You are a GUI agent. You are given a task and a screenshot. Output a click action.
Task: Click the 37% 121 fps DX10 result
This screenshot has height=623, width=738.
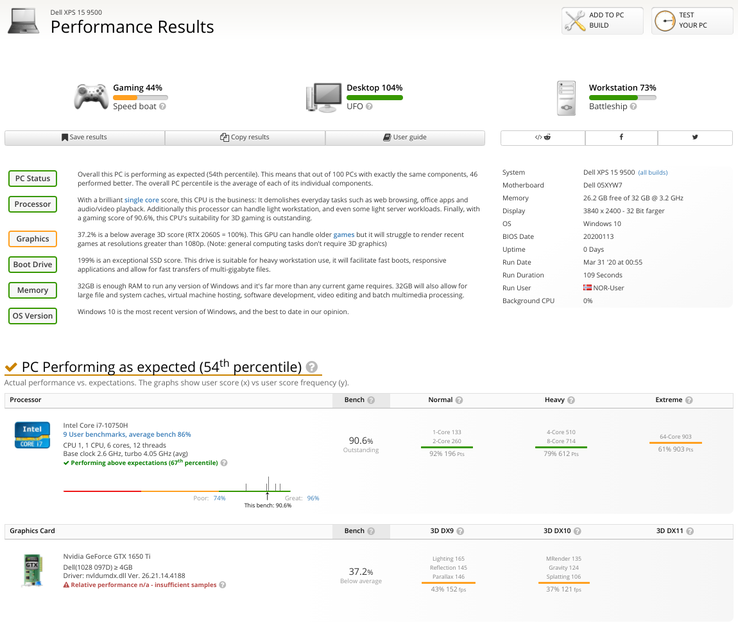pyautogui.click(x=564, y=589)
